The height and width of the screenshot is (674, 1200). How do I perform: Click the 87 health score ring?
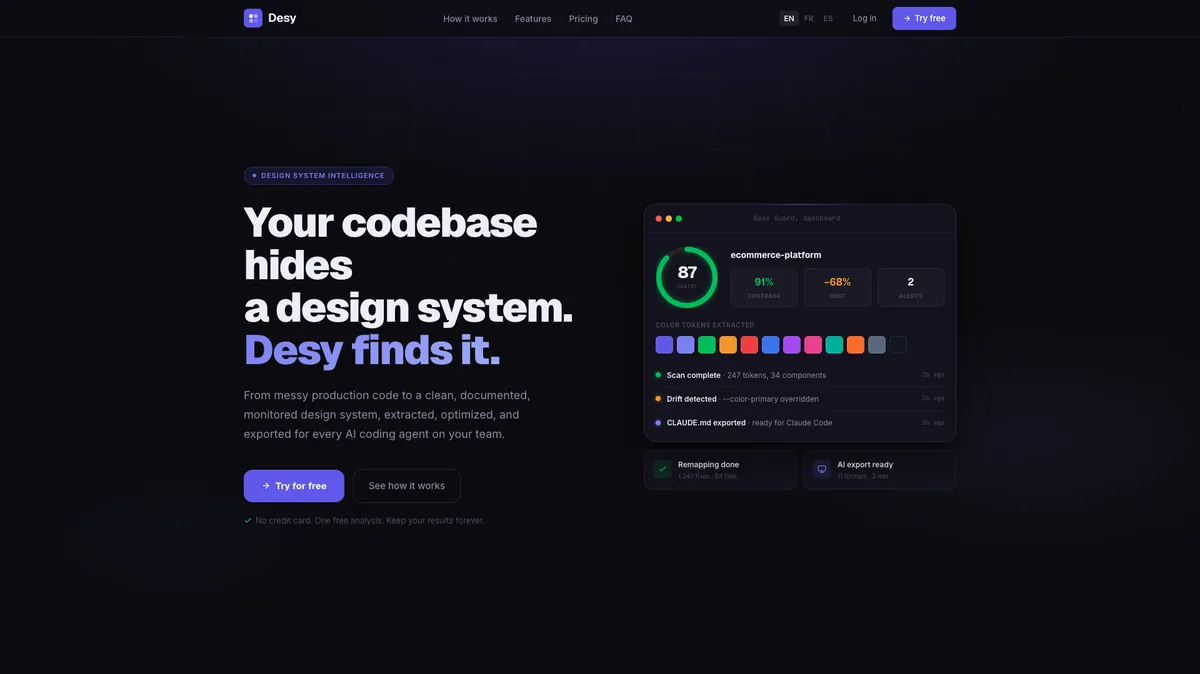(687, 277)
